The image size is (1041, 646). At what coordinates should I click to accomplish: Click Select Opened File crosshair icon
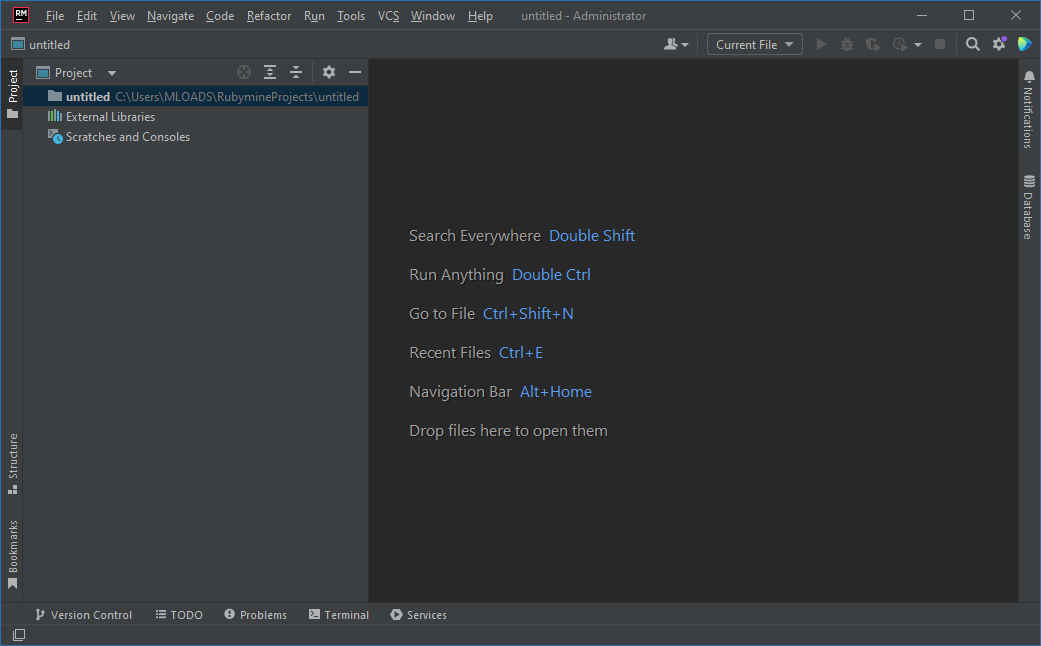coord(244,72)
